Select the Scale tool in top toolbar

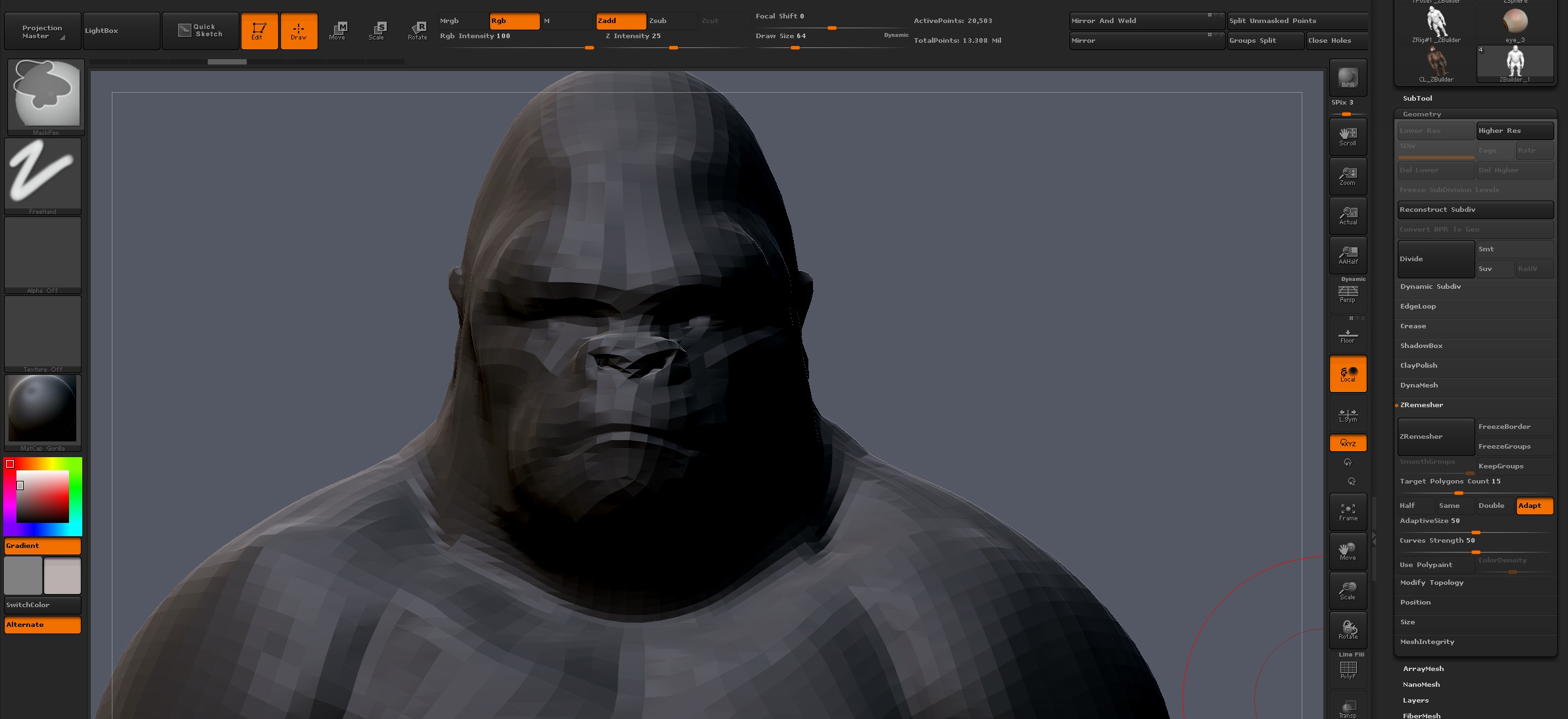[x=378, y=30]
